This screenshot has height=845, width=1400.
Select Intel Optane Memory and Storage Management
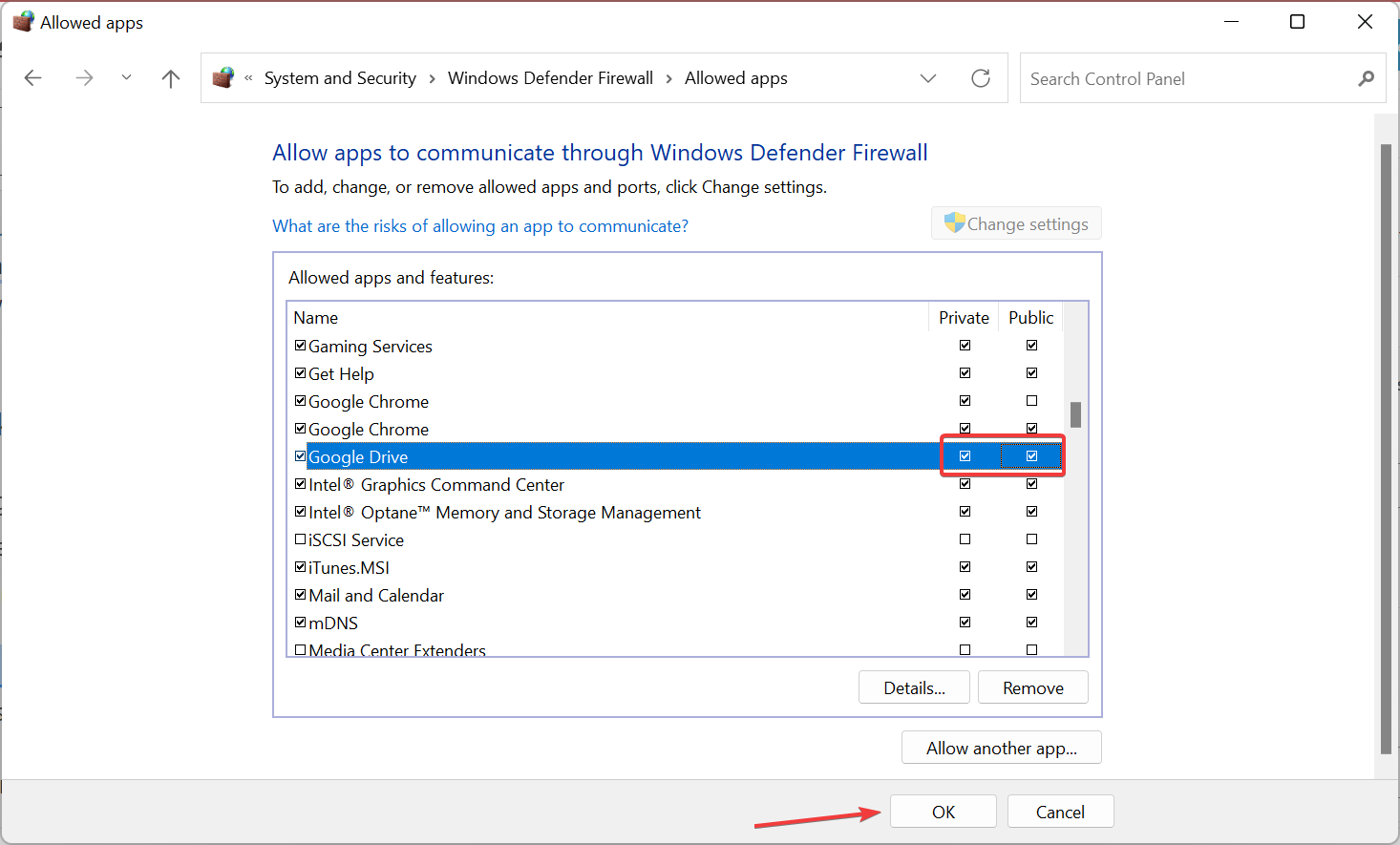[x=504, y=513]
